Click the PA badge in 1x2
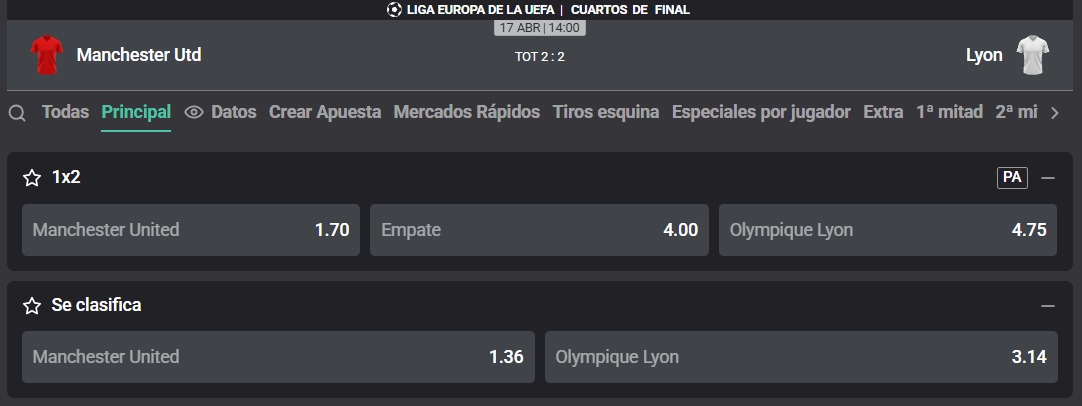The height and width of the screenshot is (406, 1082). coord(1012,177)
